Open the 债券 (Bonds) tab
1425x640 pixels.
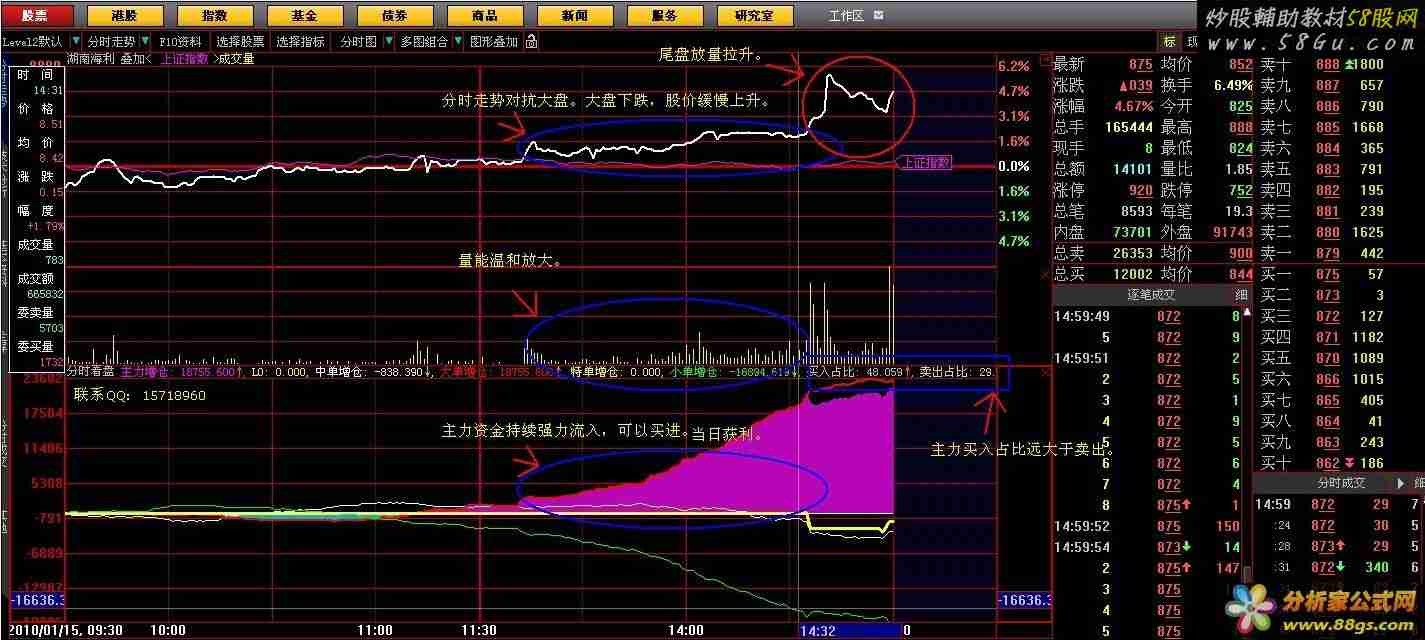[x=396, y=16]
